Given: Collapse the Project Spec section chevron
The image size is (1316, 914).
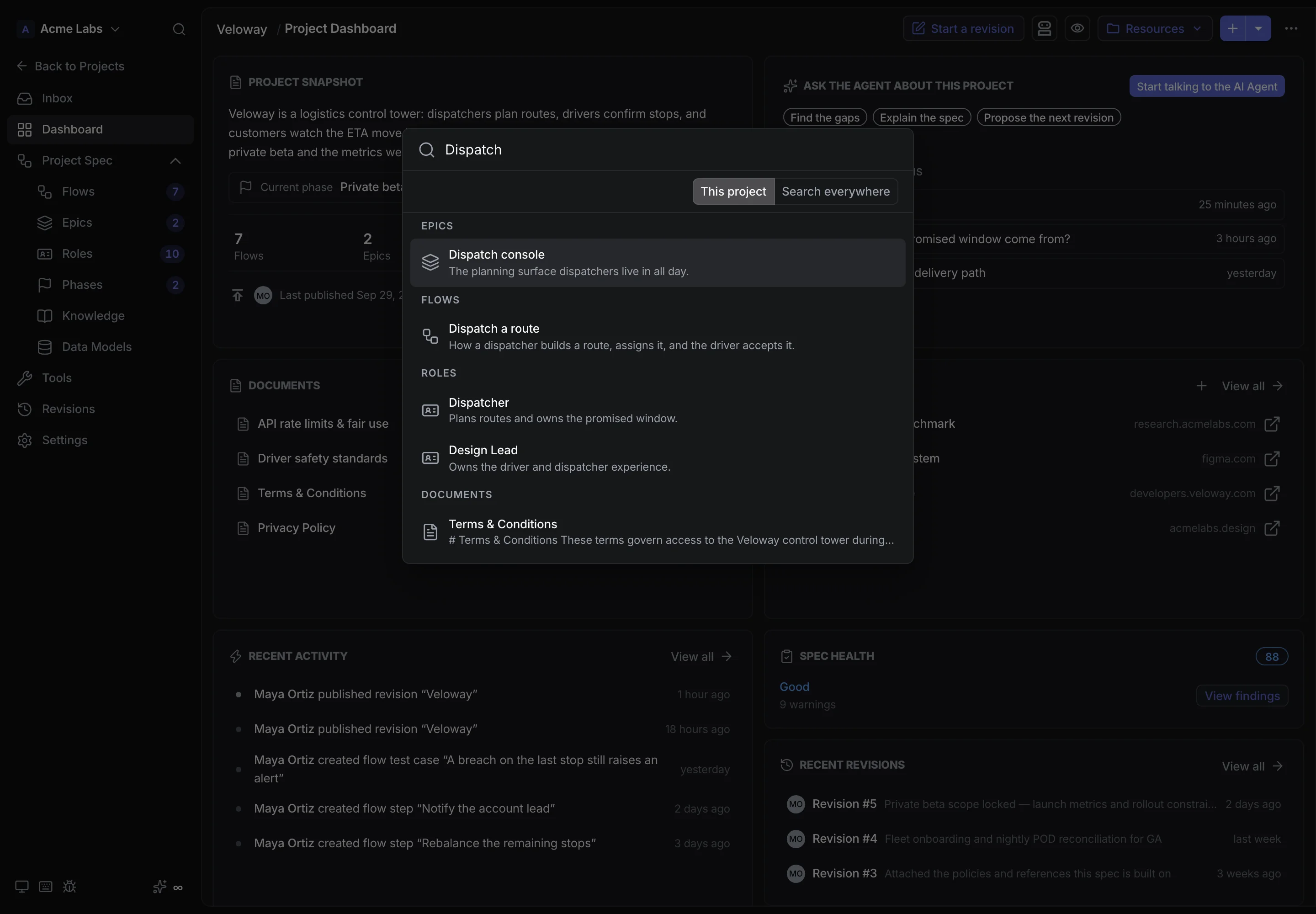Looking at the screenshot, I should point(175,161).
